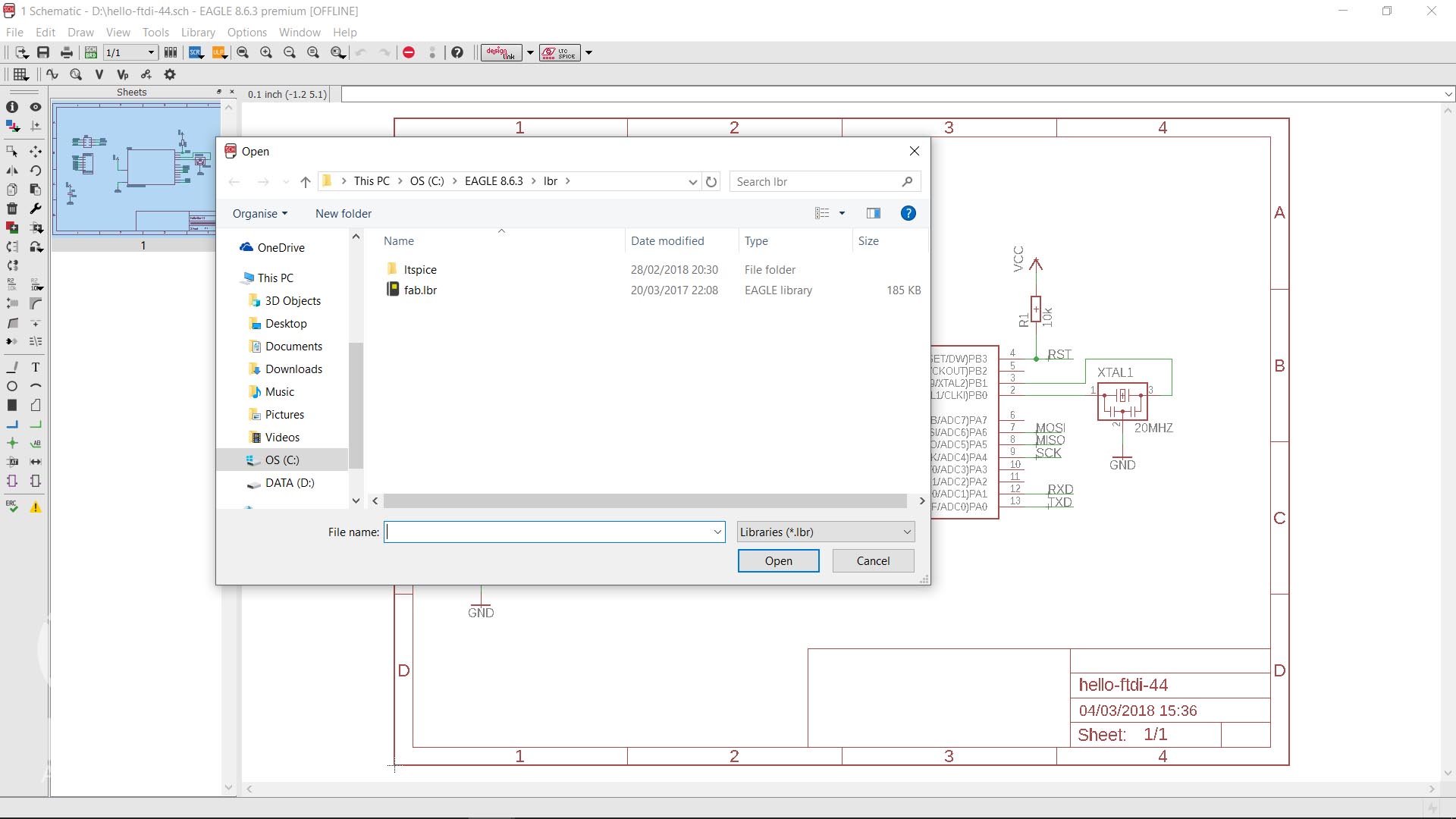
Task: Open the Edit menu
Action: point(45,32)
